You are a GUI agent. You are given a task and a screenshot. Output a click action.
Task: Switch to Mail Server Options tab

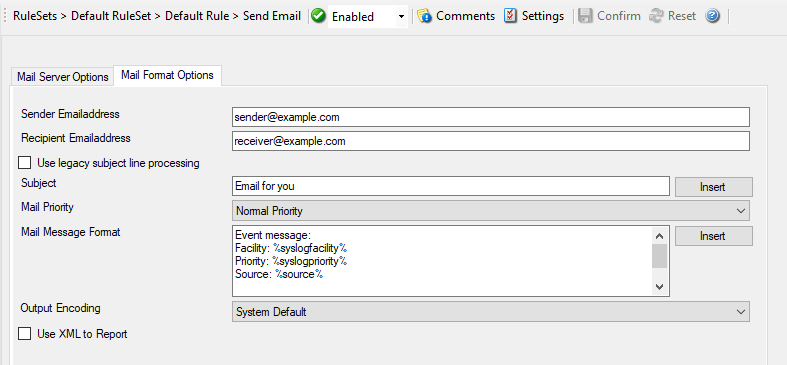coord(63,77)
